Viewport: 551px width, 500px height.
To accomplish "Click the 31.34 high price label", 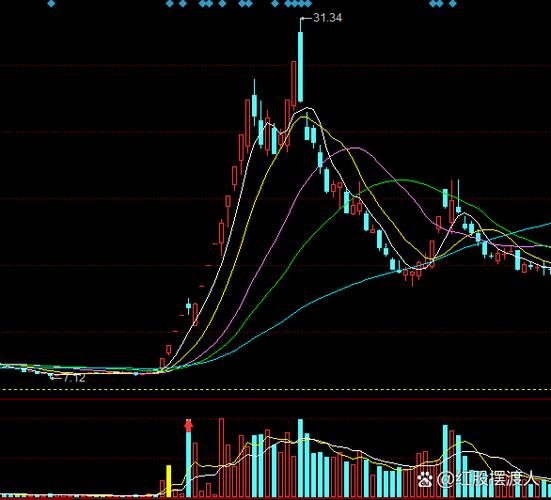I will click(327, 18).
